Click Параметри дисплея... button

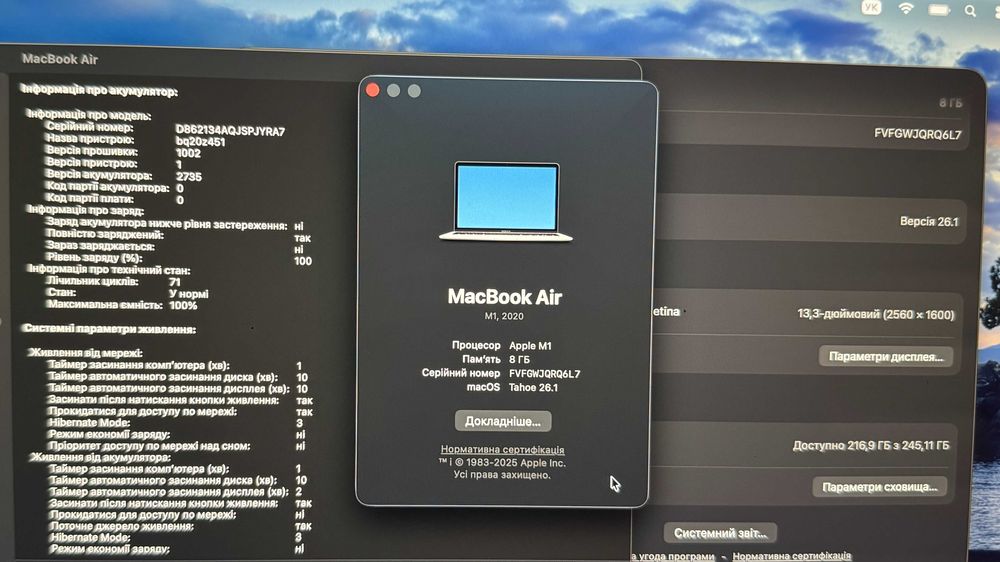pos(886,357)
